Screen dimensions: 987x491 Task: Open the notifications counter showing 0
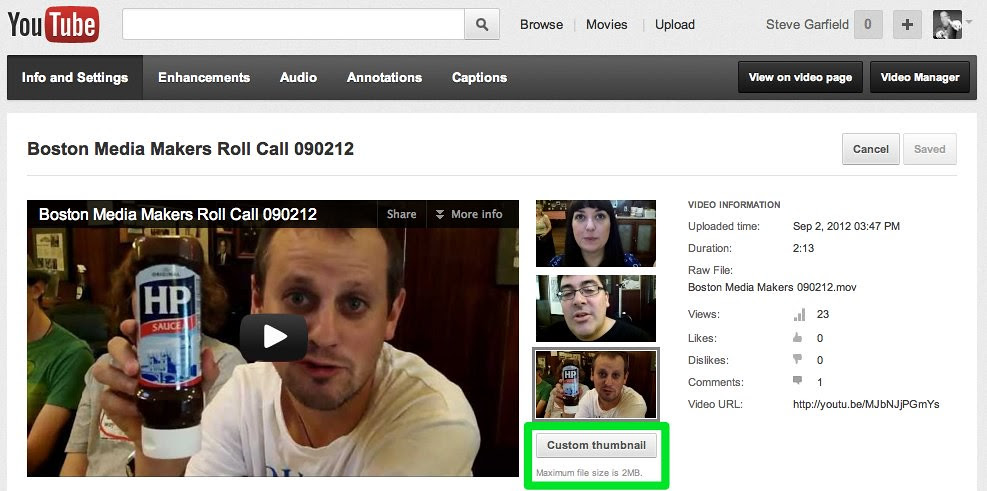click(868, 25)
